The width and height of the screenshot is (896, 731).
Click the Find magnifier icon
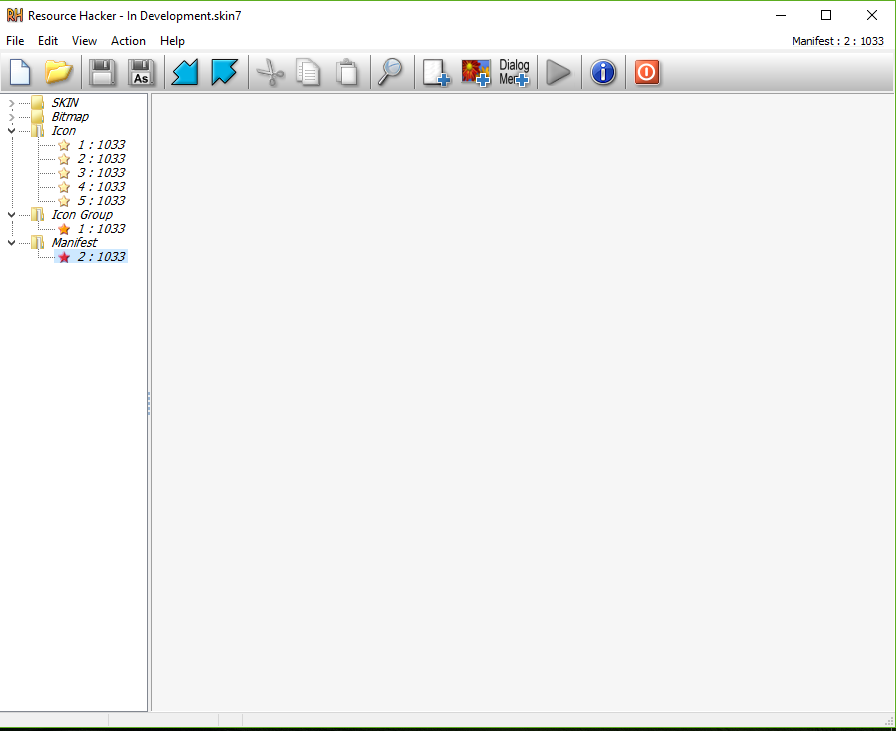tap(389, 72)
